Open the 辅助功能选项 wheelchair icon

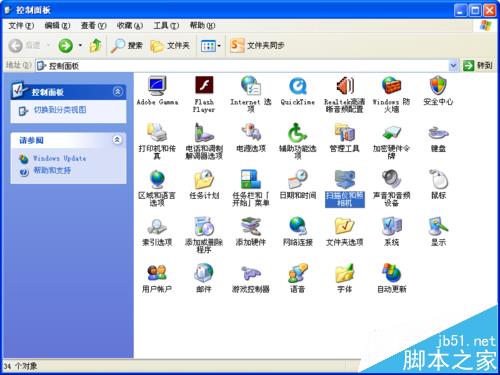(x=298, y=132)
